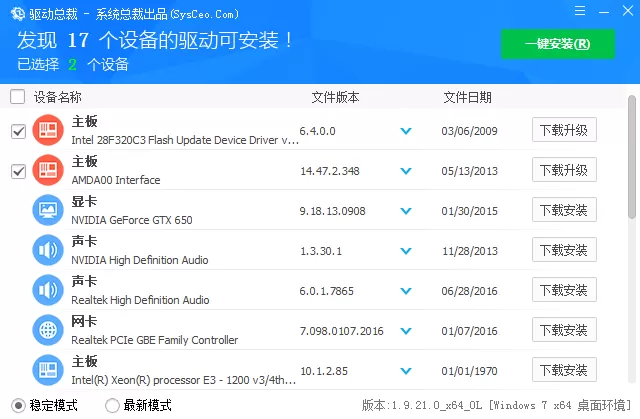This screenshot has width=640, height=419.
Task: Open the hamburger menu in title bar
Action: [580, 11]
